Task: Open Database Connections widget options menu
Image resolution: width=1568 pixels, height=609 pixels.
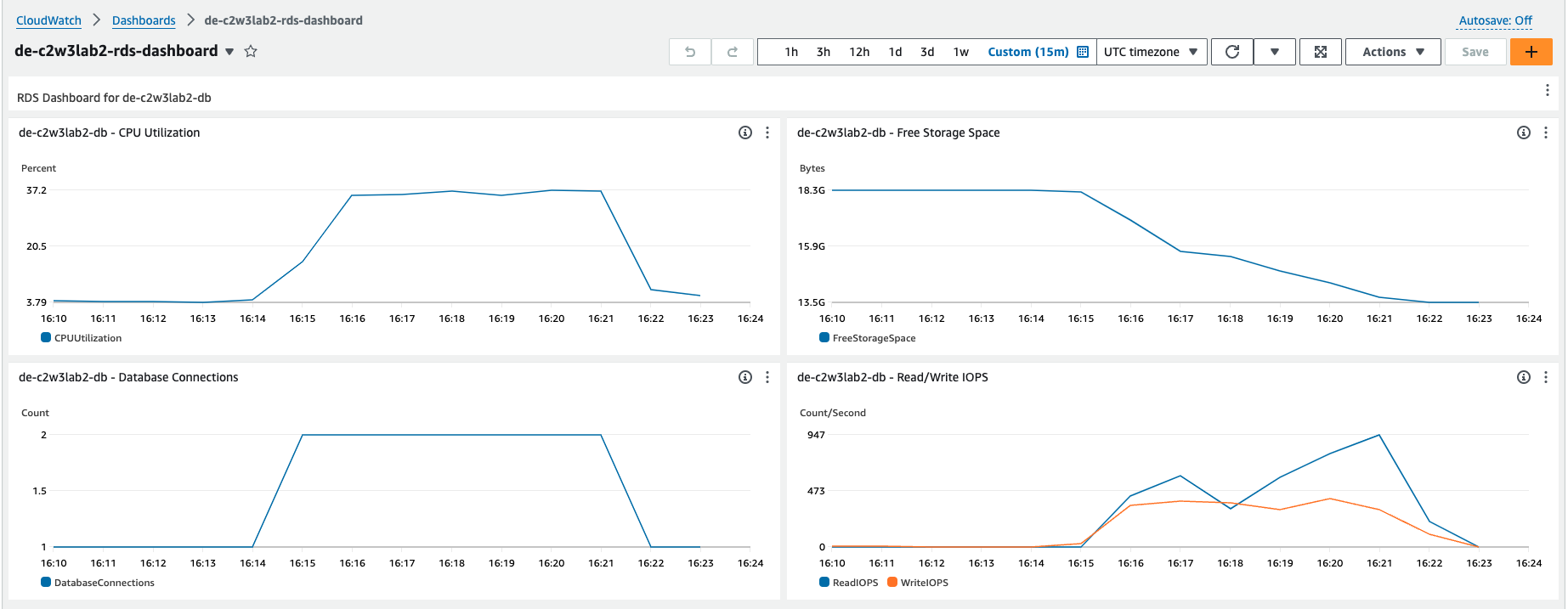Action: [x=767, y=377]
